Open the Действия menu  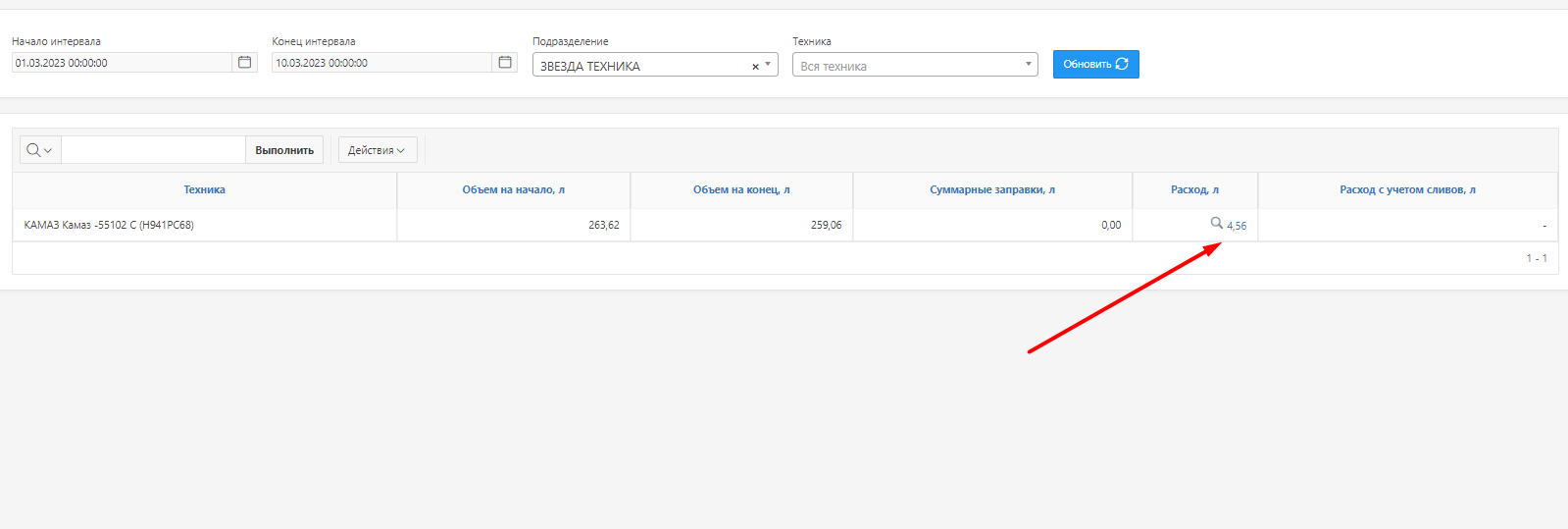click(x=377, y=150)
